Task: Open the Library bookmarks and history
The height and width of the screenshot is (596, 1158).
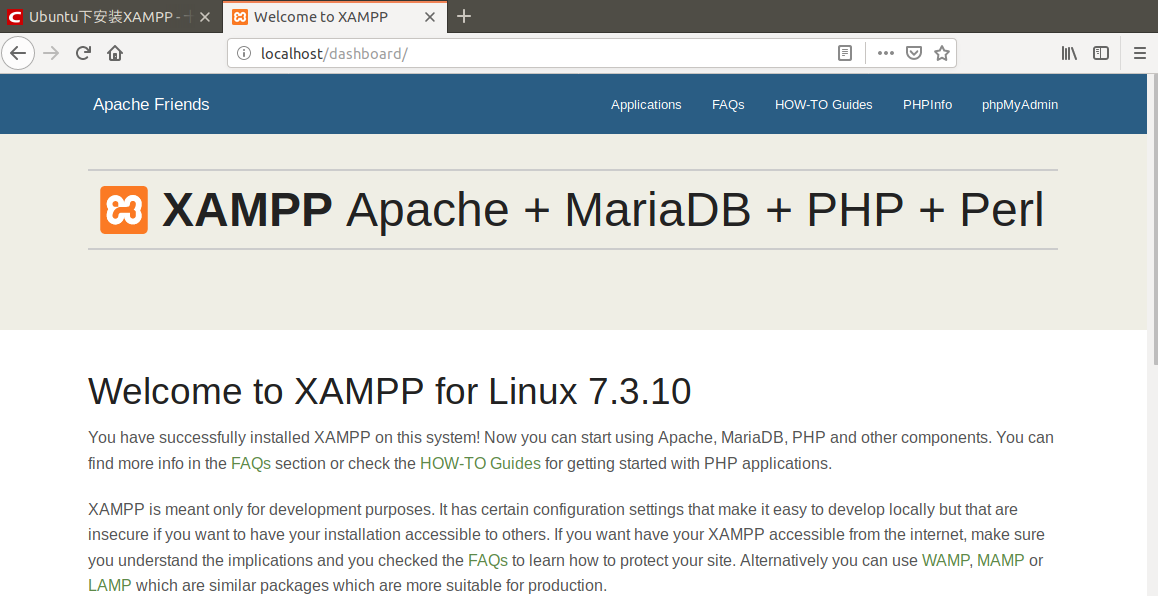Action: tap(1069, 53)
